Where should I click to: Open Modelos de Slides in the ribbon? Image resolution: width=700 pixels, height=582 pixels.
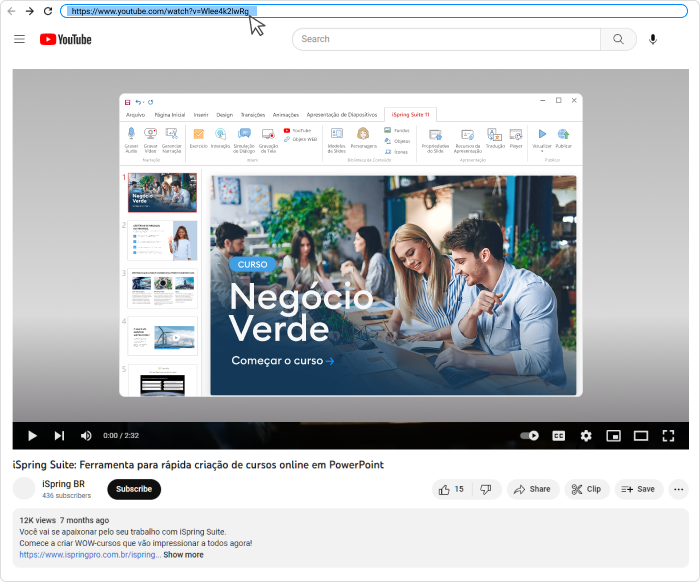point(337,140)
